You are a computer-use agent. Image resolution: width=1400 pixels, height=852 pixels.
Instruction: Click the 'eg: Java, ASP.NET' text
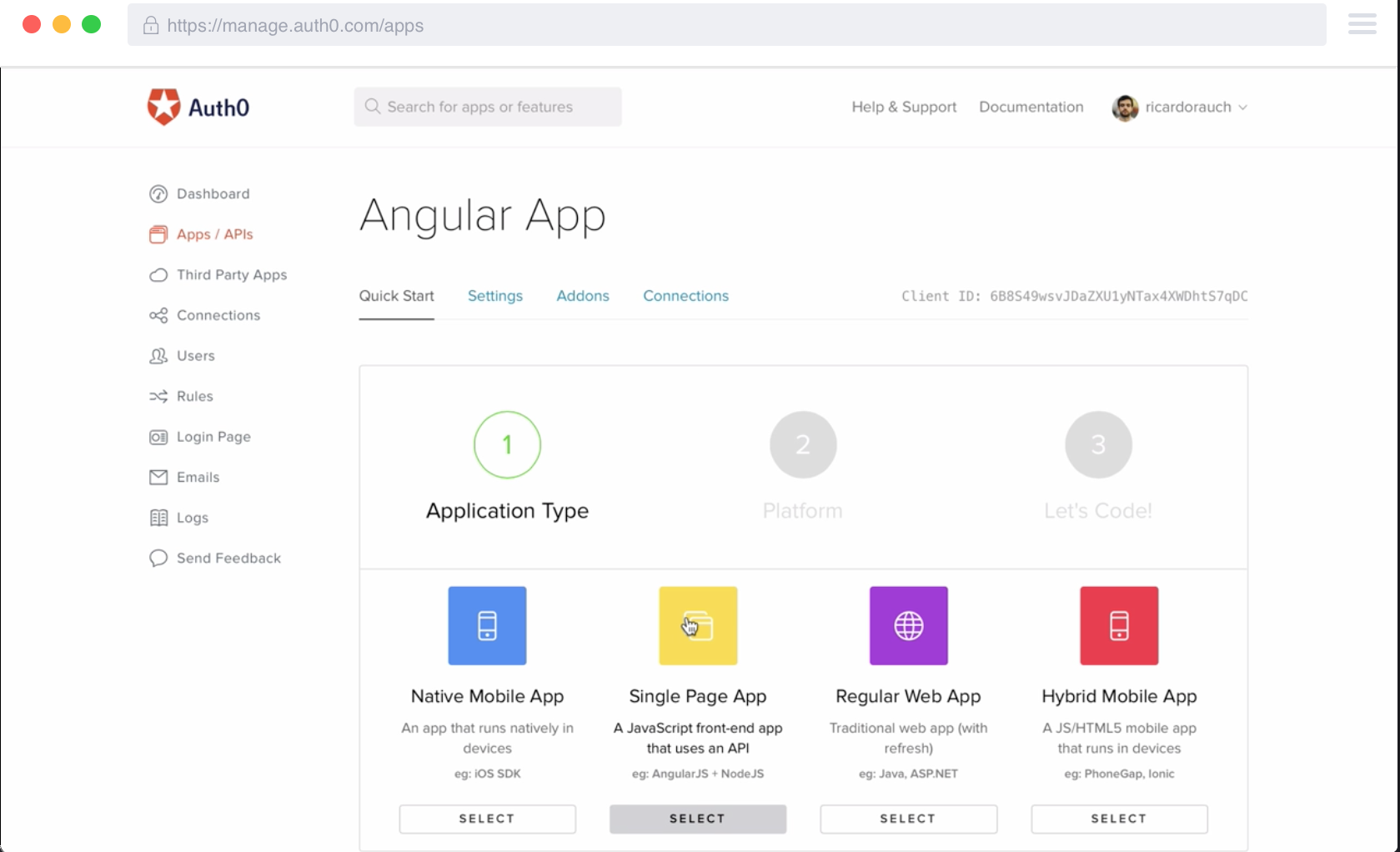click(x=908, y=774)
